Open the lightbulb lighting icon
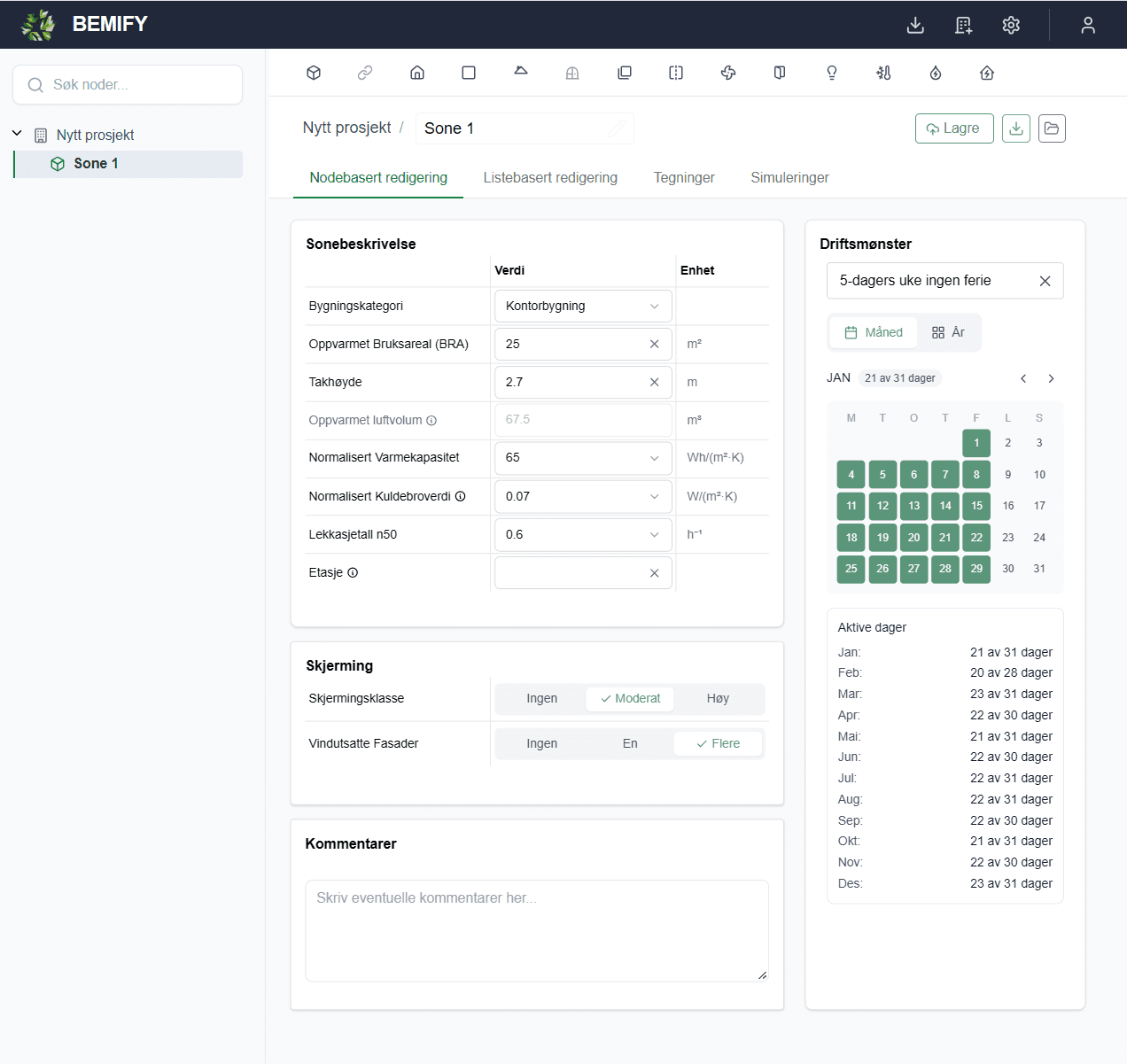This screenshot has height=1064, width=1127. tap(832, 73)
